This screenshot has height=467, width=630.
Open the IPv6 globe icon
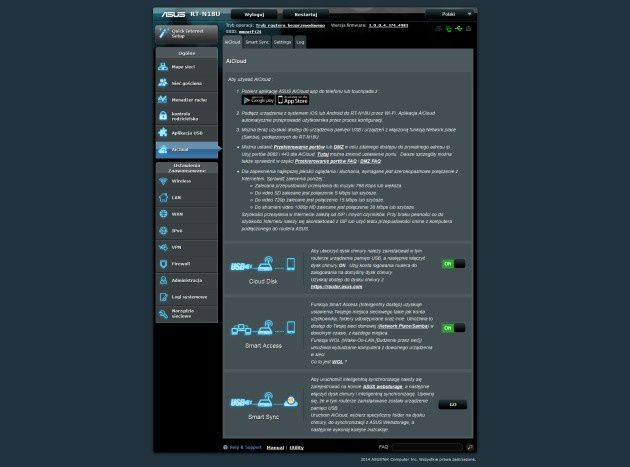click(x=163, y=230)
